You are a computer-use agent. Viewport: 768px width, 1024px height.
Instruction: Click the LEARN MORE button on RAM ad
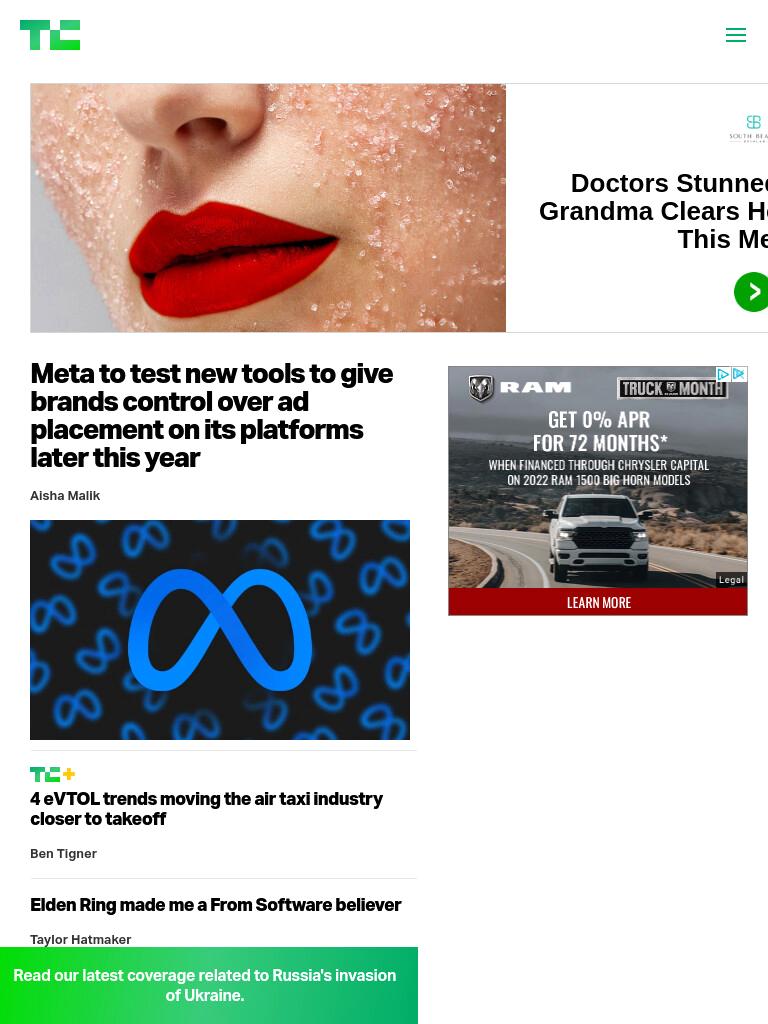(598, 602)
